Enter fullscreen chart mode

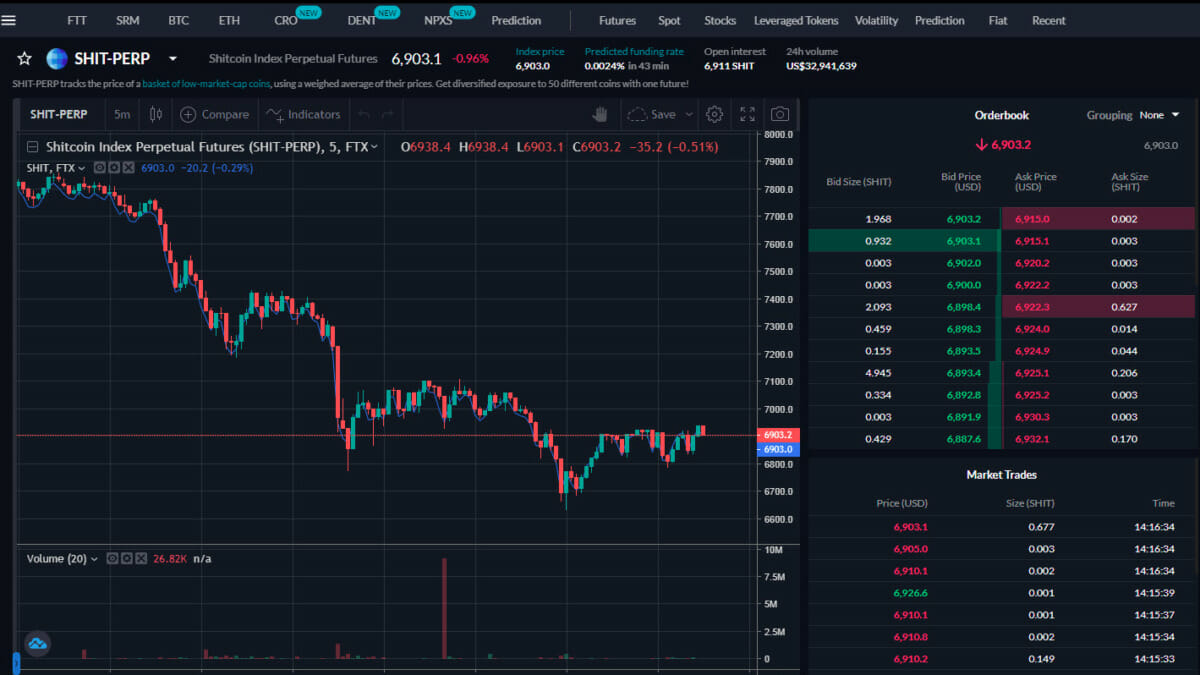pyautogui.click(x=747, y=115)
